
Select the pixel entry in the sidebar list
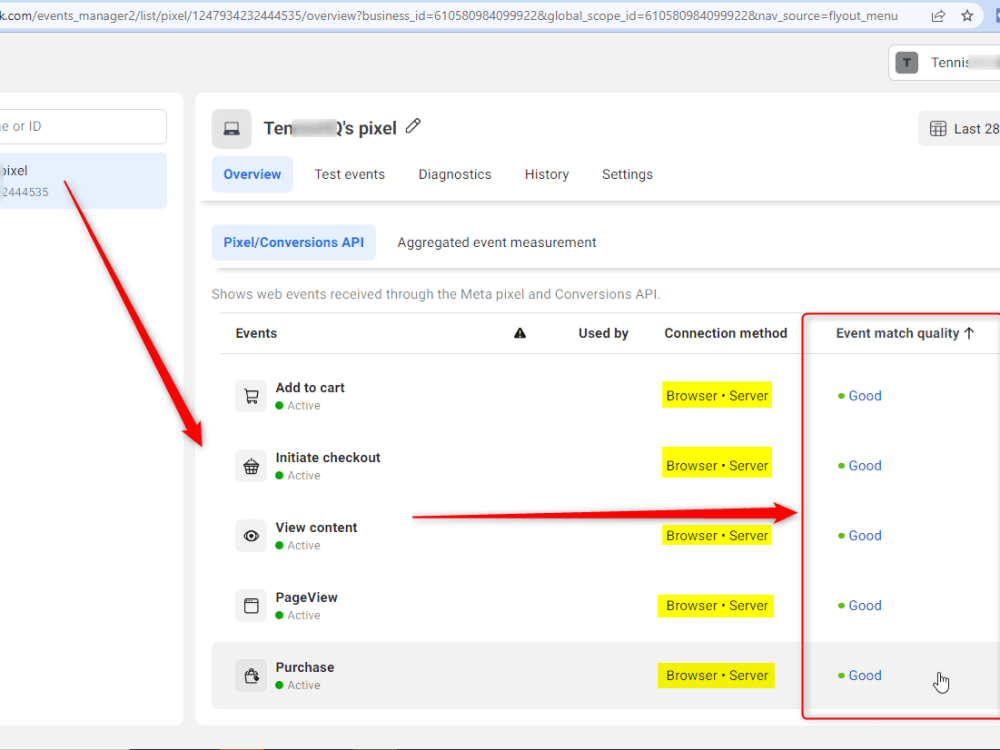83,180
